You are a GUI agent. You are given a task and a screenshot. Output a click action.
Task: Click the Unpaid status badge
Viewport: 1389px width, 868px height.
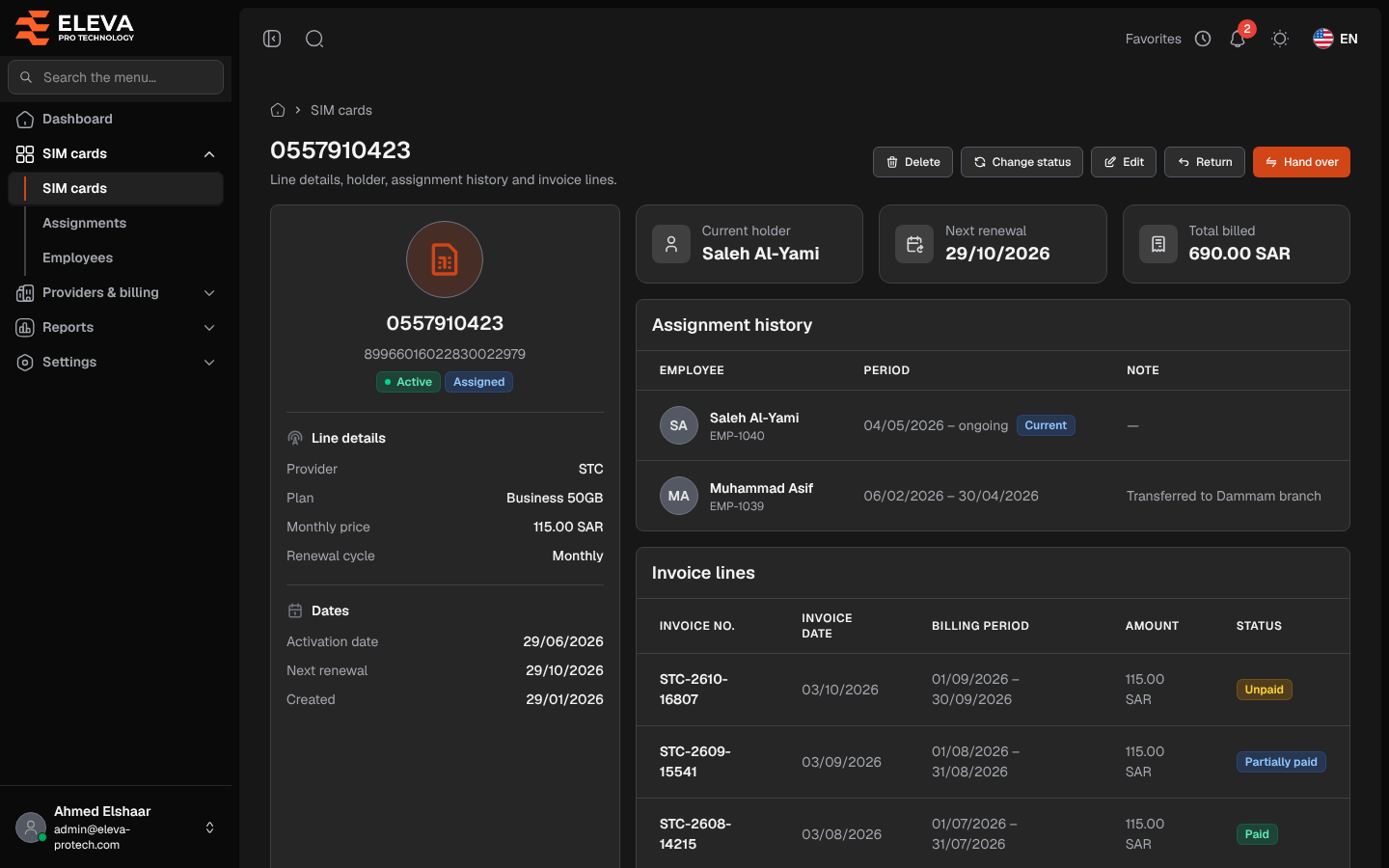coord(1264,690)
